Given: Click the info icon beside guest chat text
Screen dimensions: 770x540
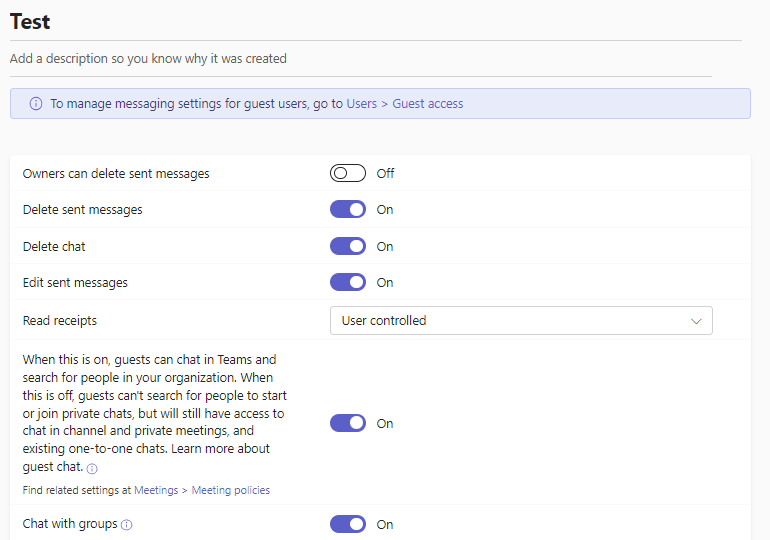Looking at the screenshot, I should pos(92,468).
